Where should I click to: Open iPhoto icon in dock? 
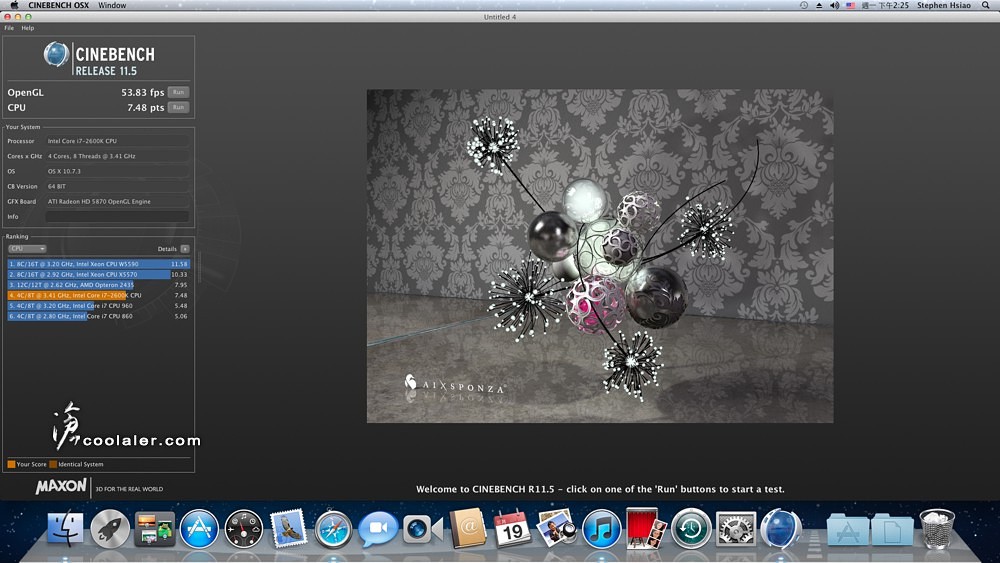click(557, 529)
